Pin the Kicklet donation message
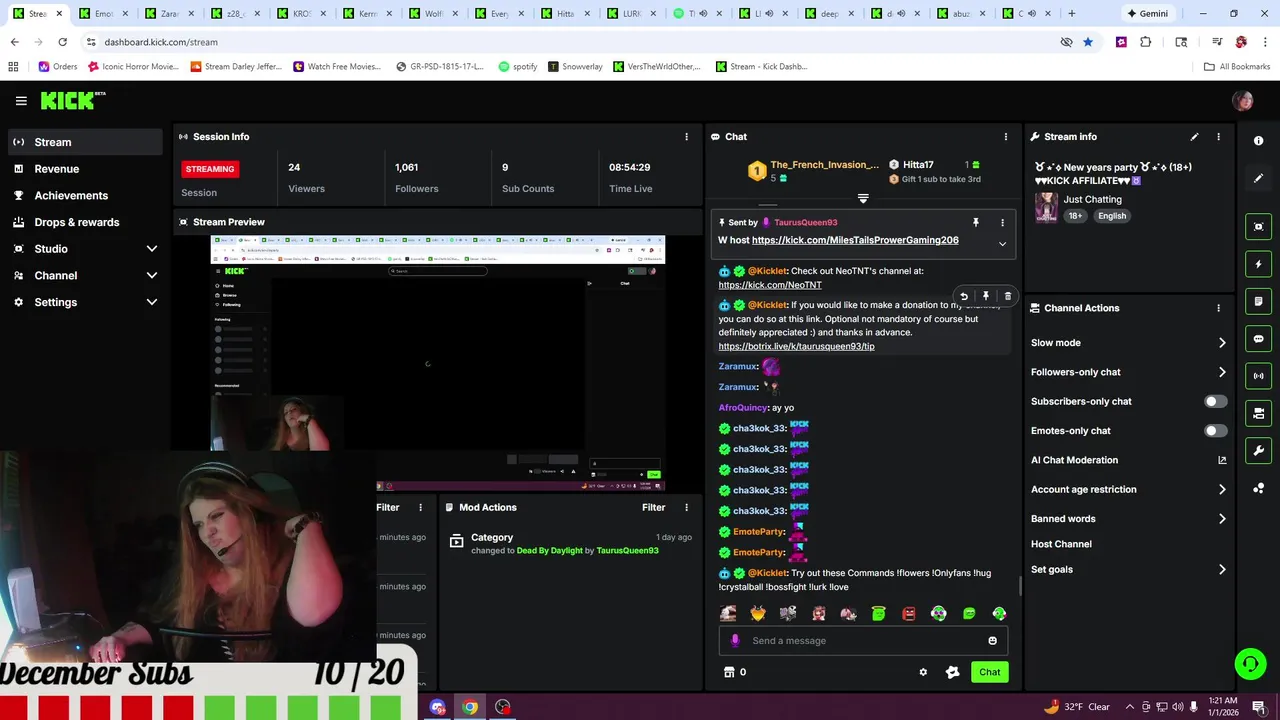Image resolution: width=1280 pixels, height=720 pixels. click(985, 296)
